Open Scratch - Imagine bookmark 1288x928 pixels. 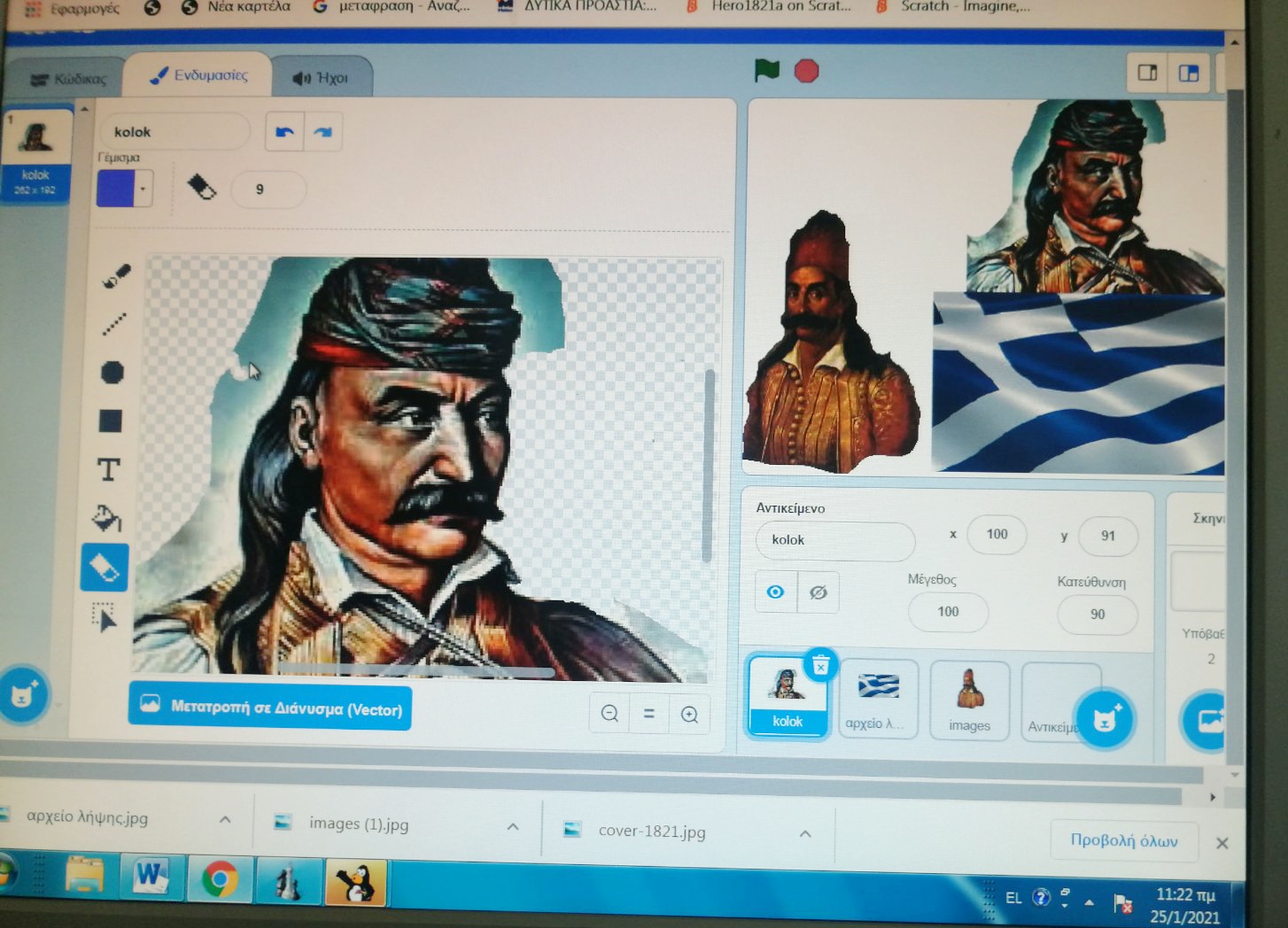pyautogui.click(x=953, y=7)
